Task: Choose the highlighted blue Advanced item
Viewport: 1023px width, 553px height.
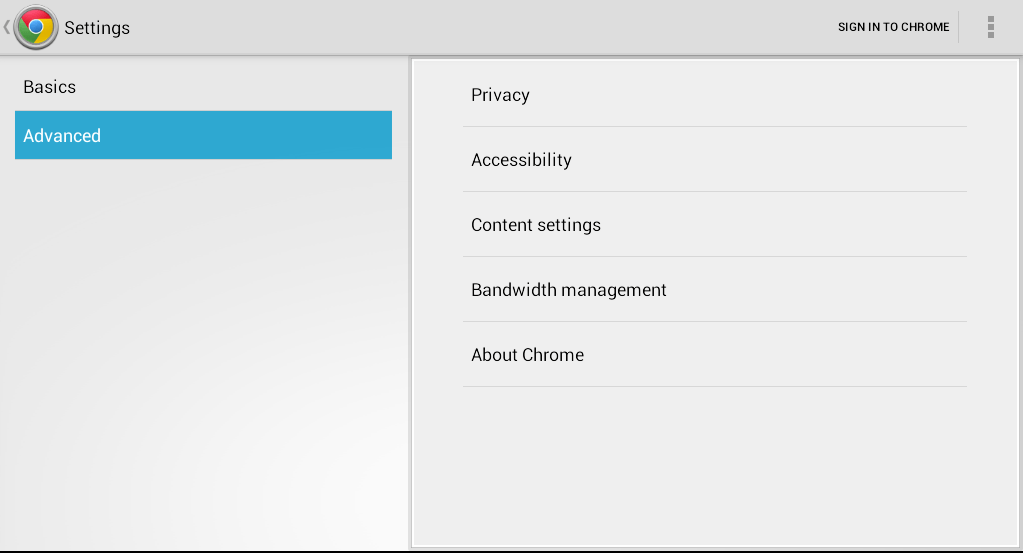Action: (204, 135)
